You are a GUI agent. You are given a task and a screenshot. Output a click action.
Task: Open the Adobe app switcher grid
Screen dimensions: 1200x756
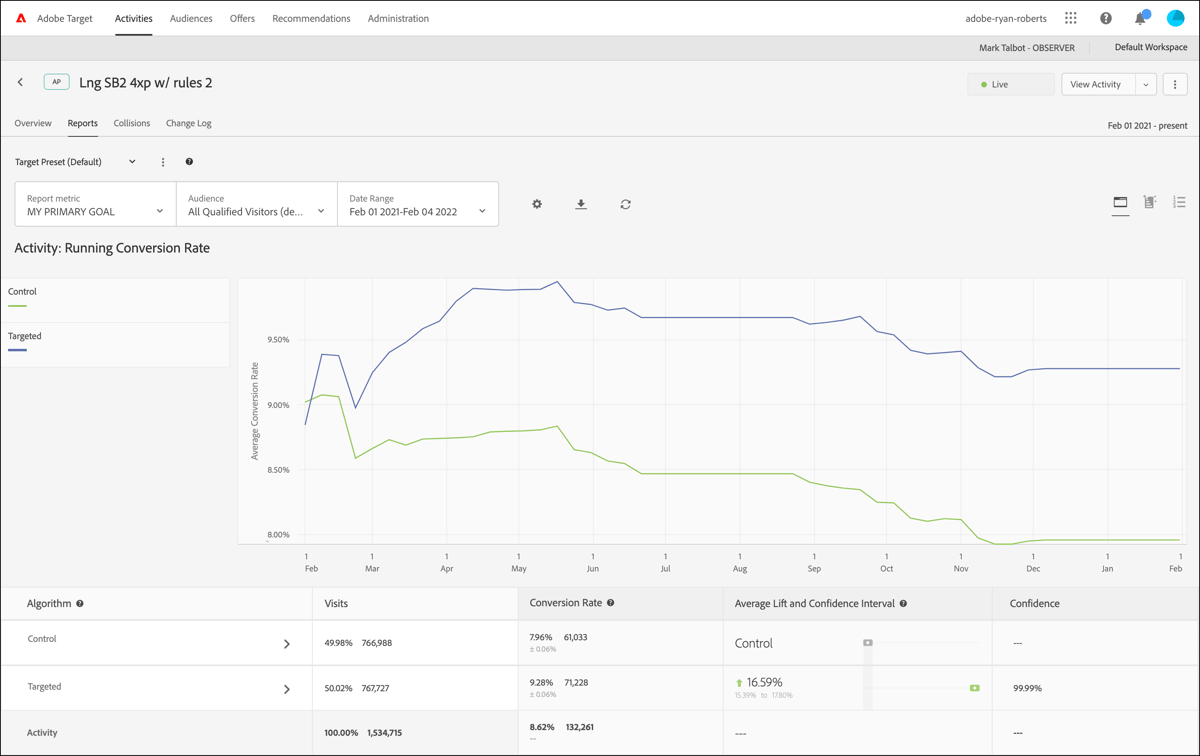tap(1069, 17)
